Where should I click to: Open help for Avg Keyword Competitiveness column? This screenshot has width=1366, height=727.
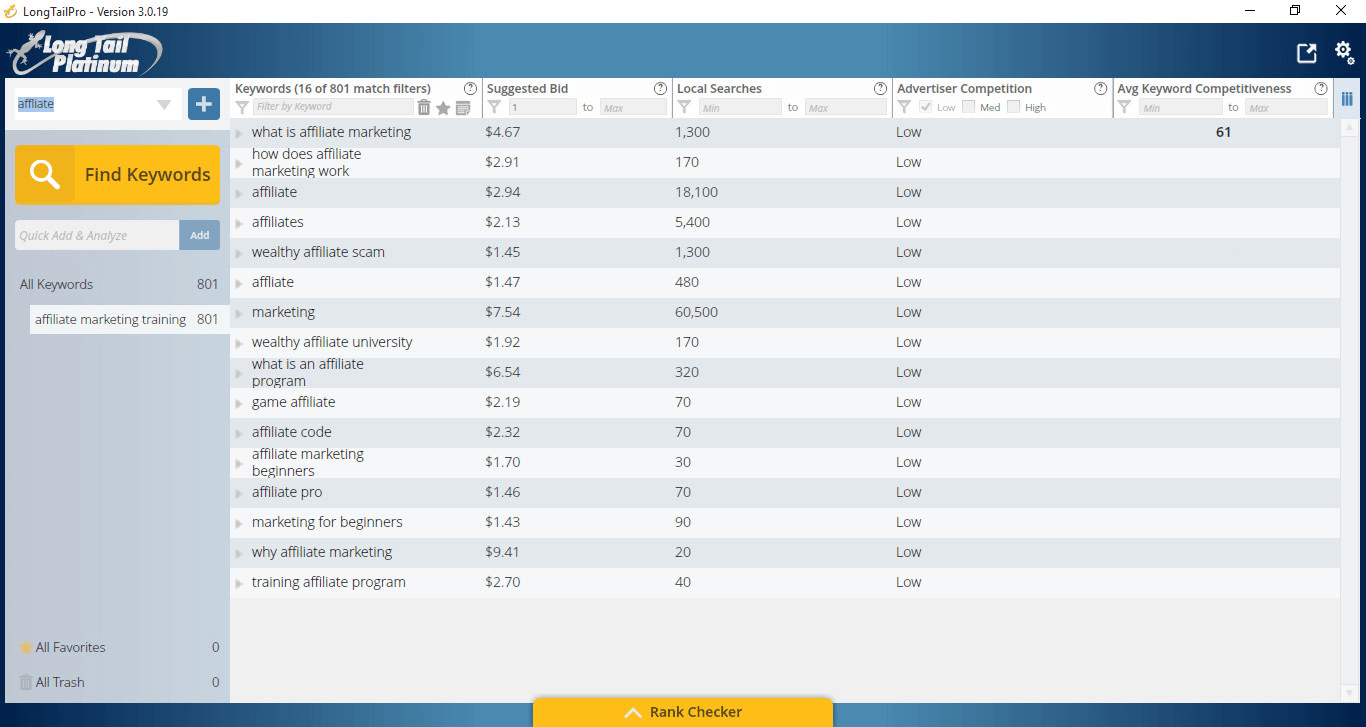pos(1321,88)
